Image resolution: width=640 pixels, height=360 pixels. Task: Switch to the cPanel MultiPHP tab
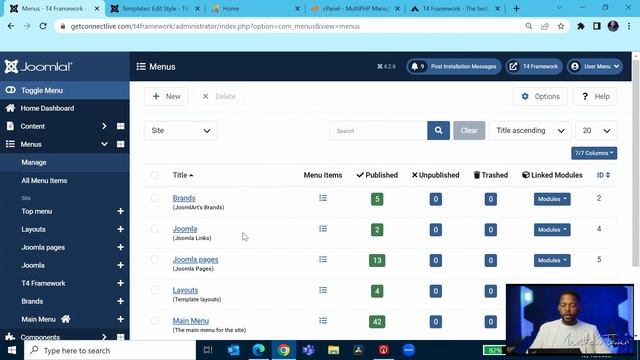pyautogui.click(x=354, y=9)
